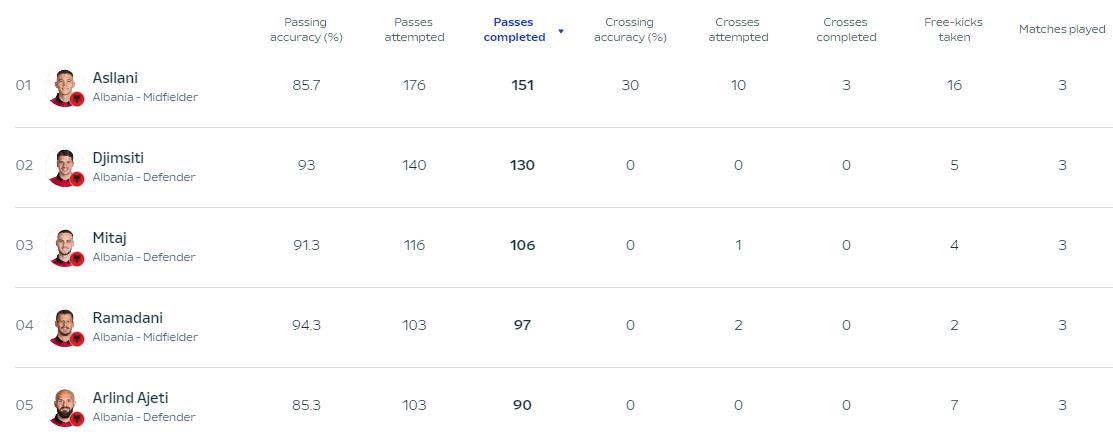Open Asllani player name link
1113x440 pixels.
click(115, 78)
